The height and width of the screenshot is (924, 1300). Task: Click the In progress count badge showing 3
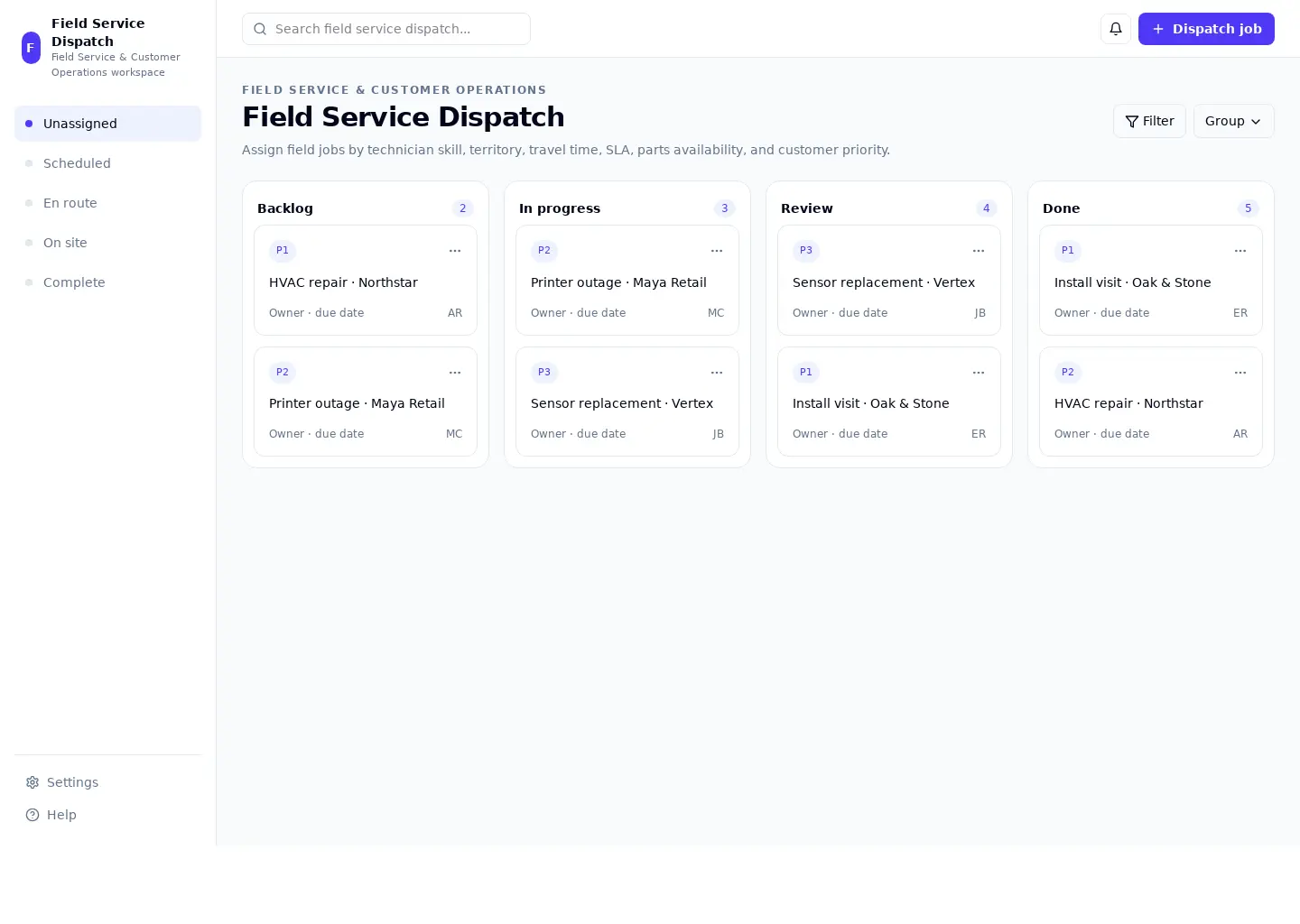tap(725, 208)
